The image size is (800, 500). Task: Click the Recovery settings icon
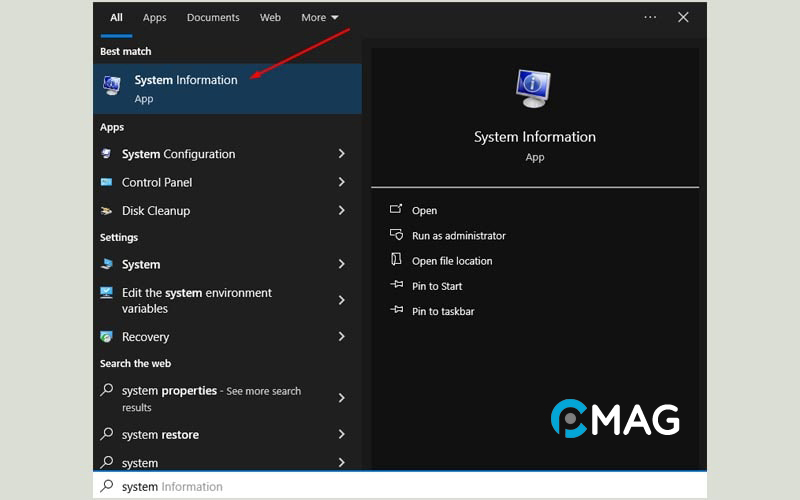pyautogui.click(x=107, y=337)
